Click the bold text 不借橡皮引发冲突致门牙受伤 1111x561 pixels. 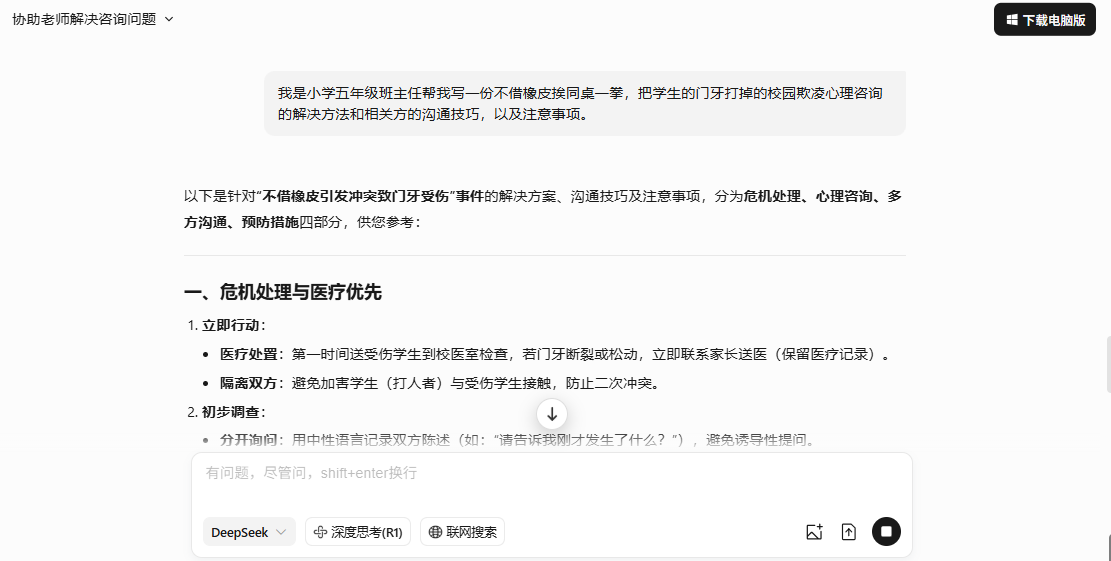pos(356,196)
